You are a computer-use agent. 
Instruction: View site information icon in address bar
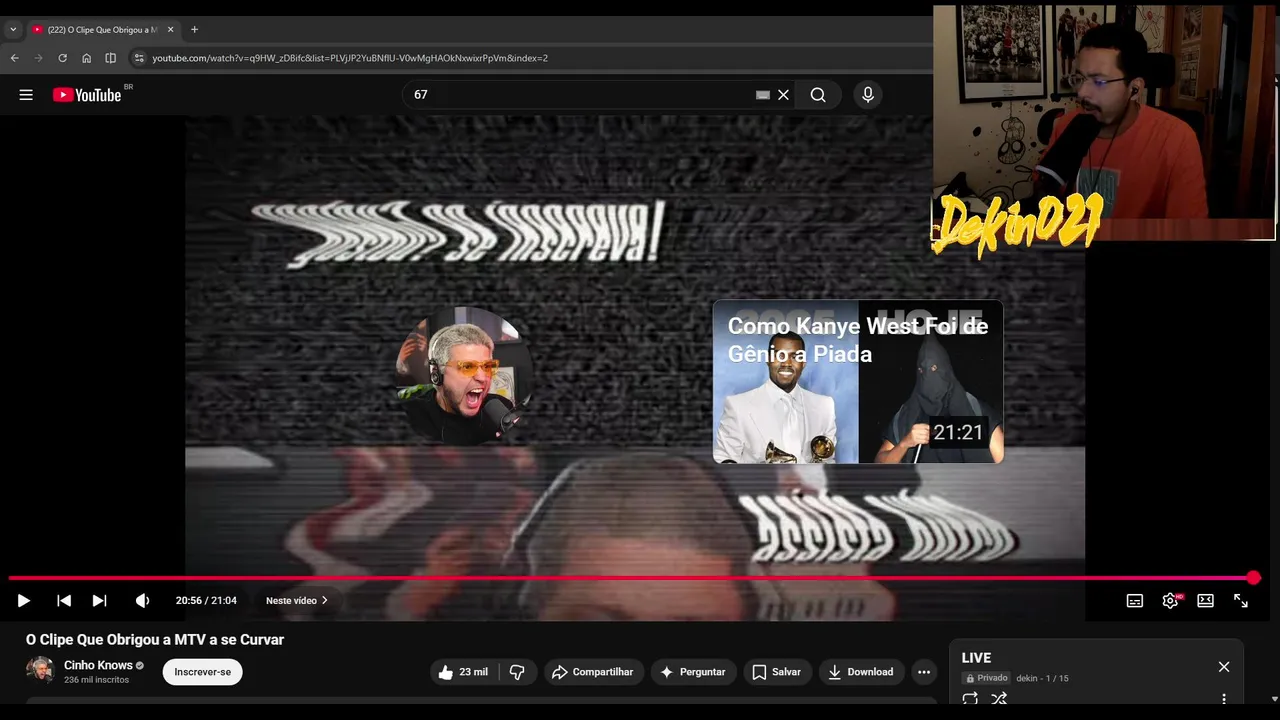(x=139, y=58)
